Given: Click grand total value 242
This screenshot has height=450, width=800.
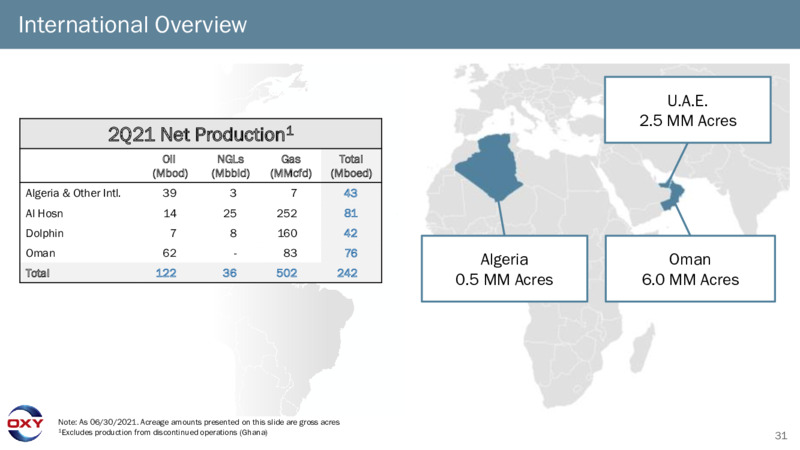Looking at the screenshot, I should point(347,273).
